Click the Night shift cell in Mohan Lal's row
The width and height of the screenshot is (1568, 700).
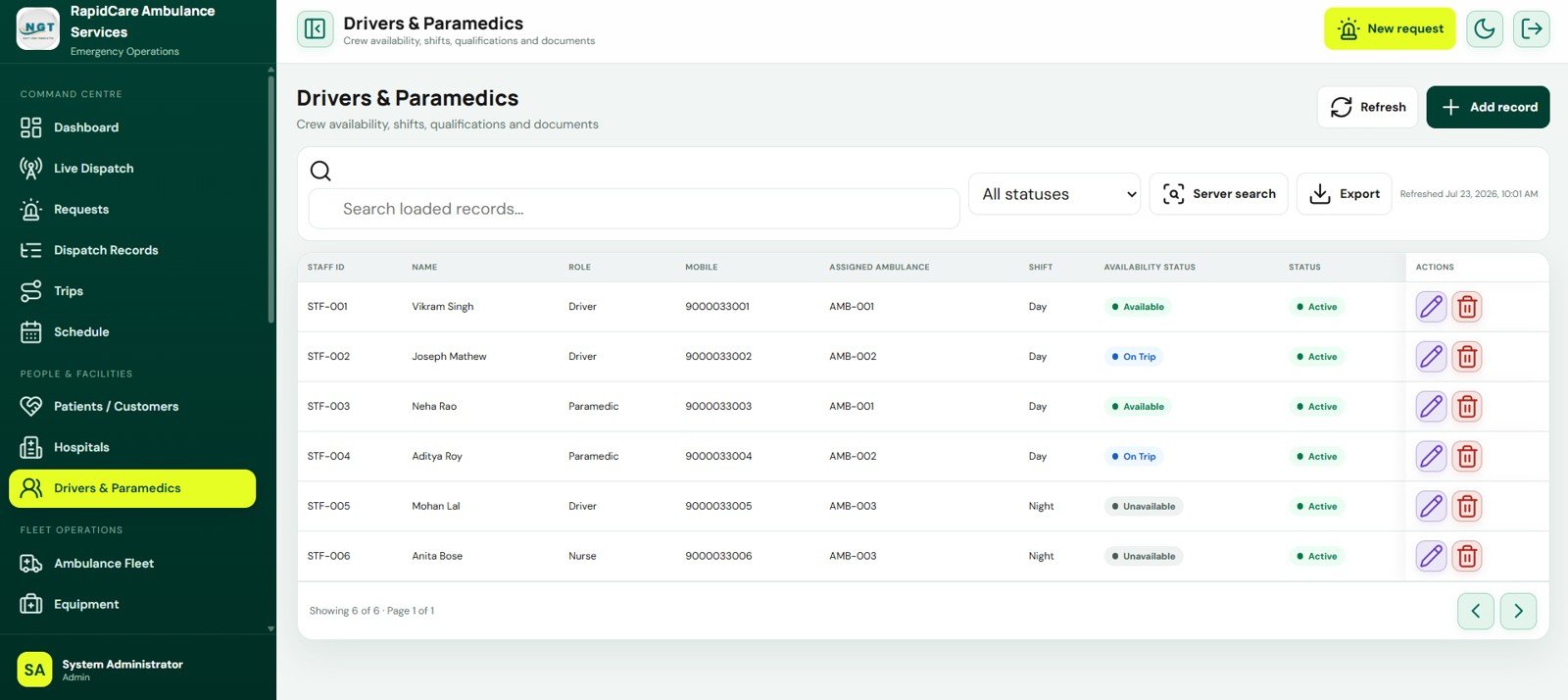(1041, 507)
